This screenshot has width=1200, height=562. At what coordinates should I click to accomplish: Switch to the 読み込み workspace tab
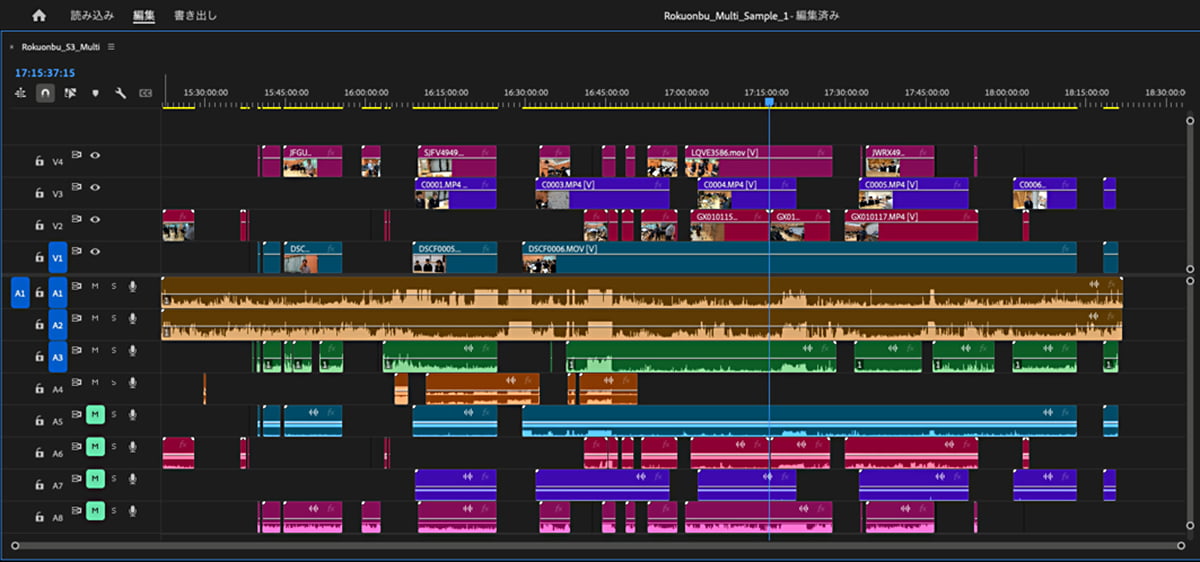coord(92,16)
